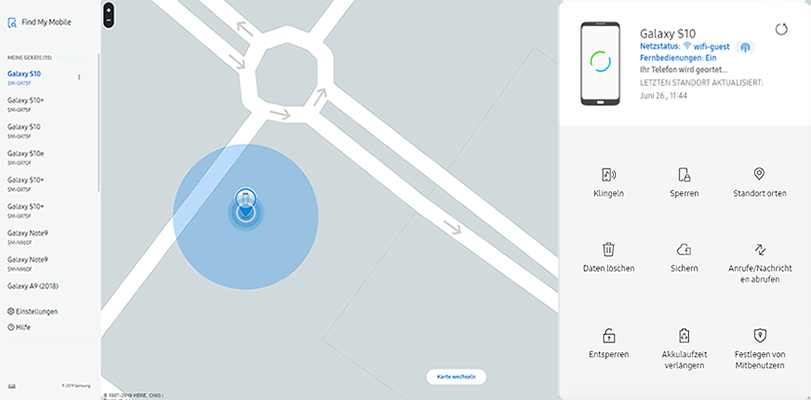Click the Fernbedienungen: Ein status

pos(678,58)
